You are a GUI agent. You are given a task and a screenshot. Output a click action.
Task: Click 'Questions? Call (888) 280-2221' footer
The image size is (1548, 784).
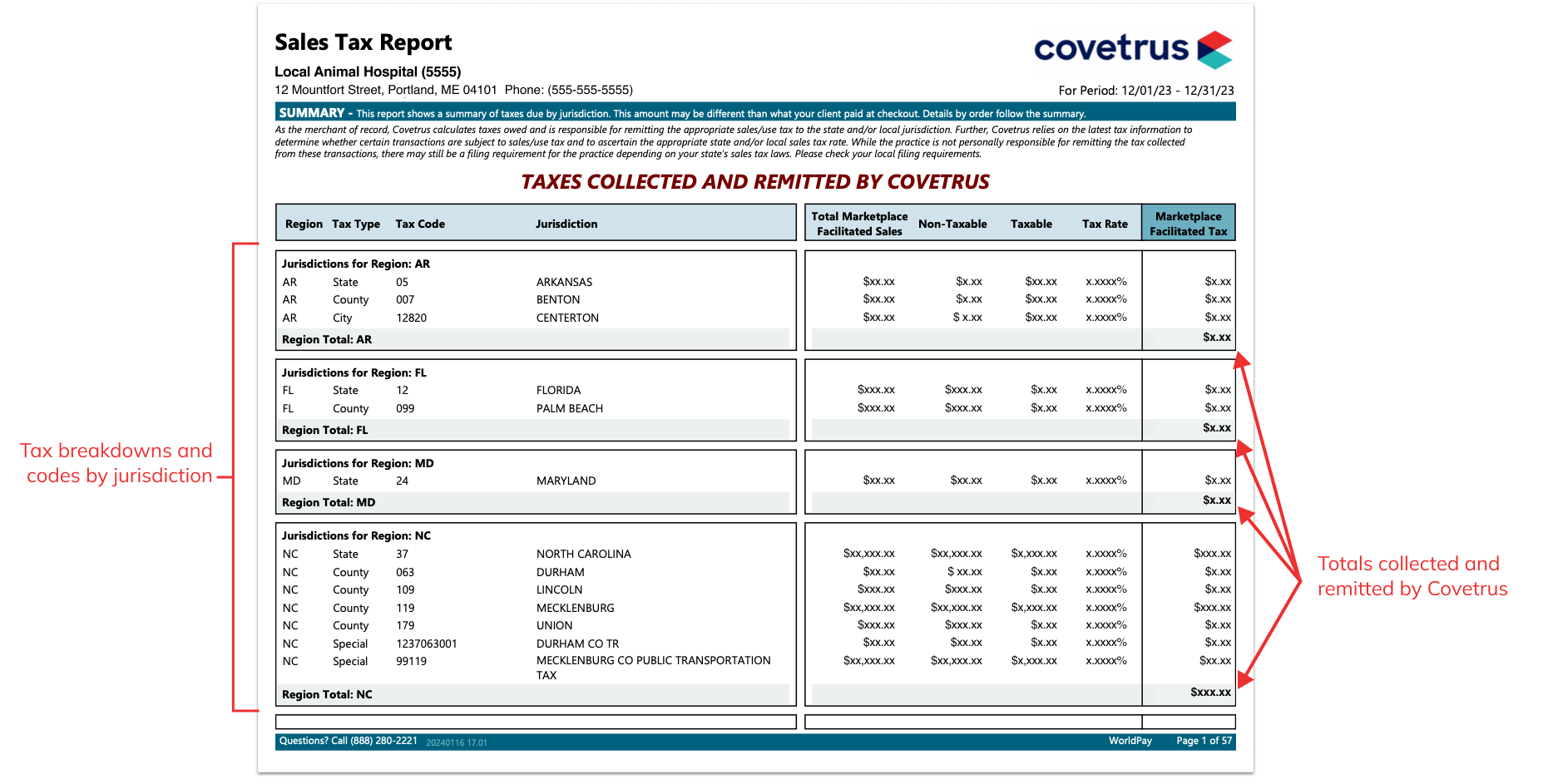click(348, 741)
